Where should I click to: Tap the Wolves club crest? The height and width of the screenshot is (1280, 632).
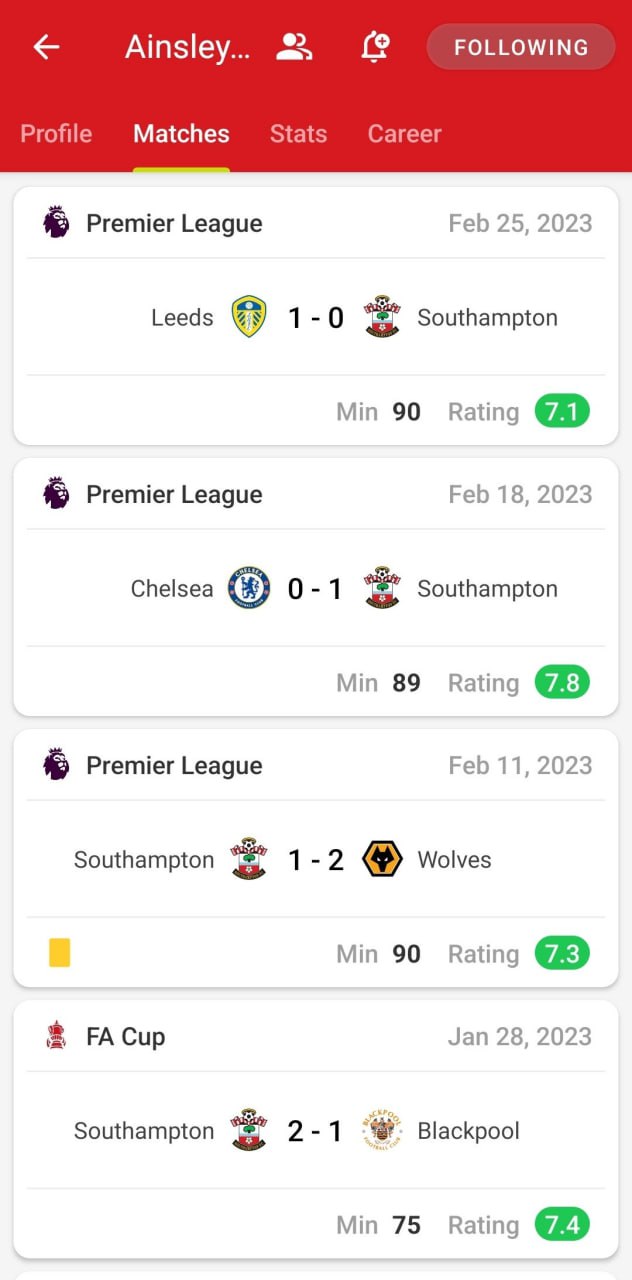coord(382,859)
